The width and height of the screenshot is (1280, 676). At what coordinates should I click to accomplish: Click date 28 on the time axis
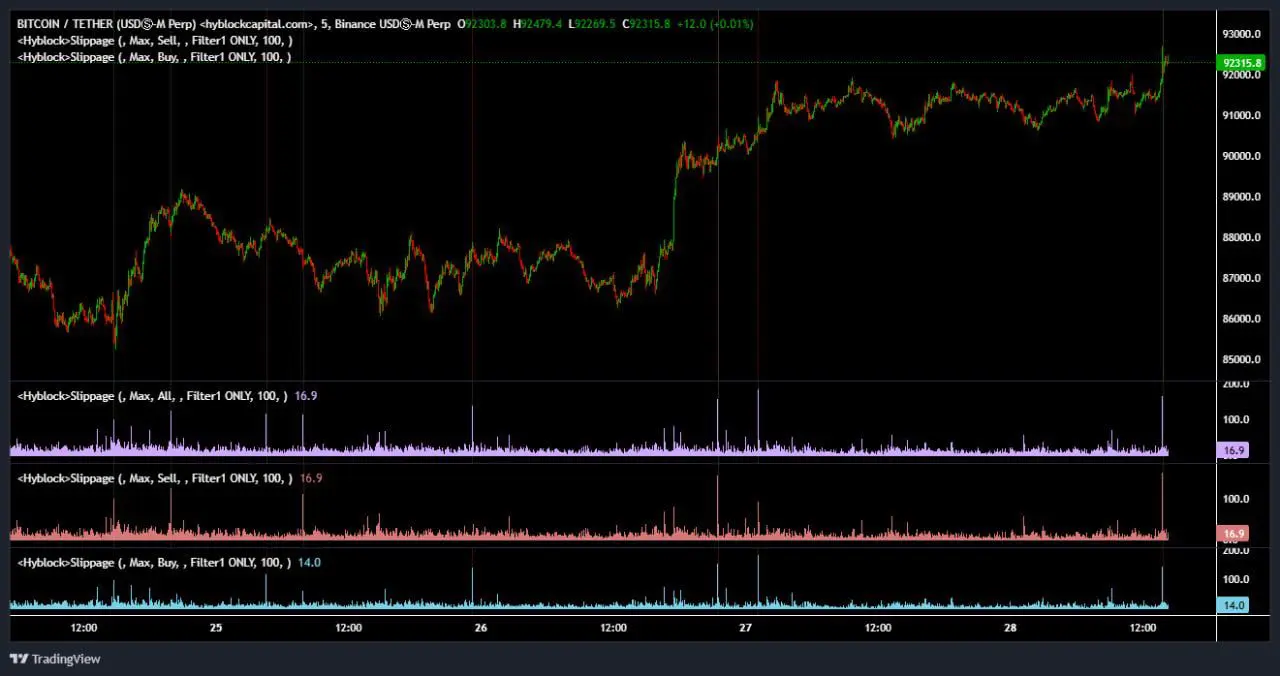click(x=1011, y=628)
